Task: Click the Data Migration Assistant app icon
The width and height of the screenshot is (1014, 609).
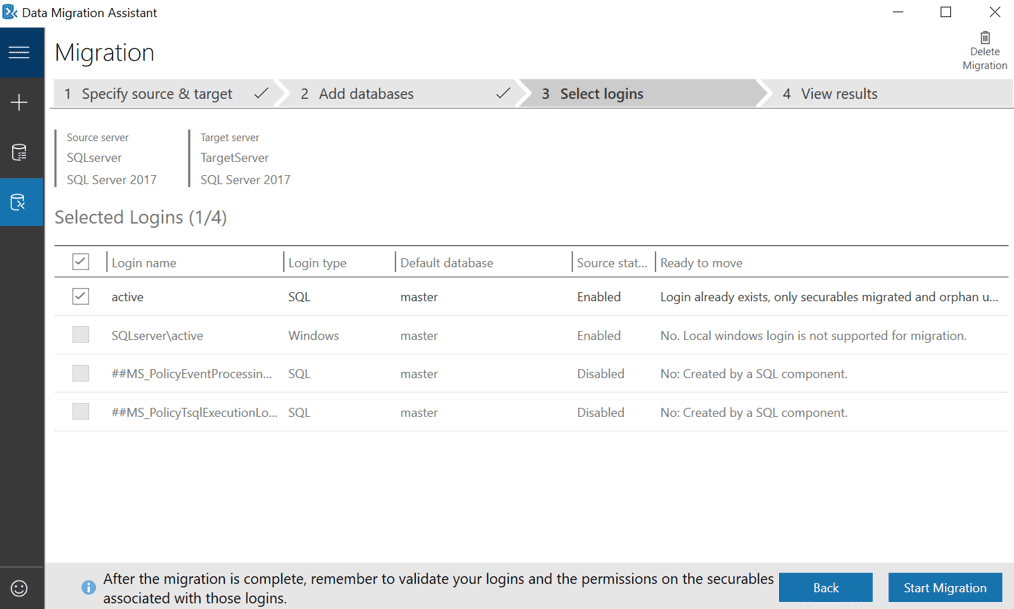Action: [10, 12]
